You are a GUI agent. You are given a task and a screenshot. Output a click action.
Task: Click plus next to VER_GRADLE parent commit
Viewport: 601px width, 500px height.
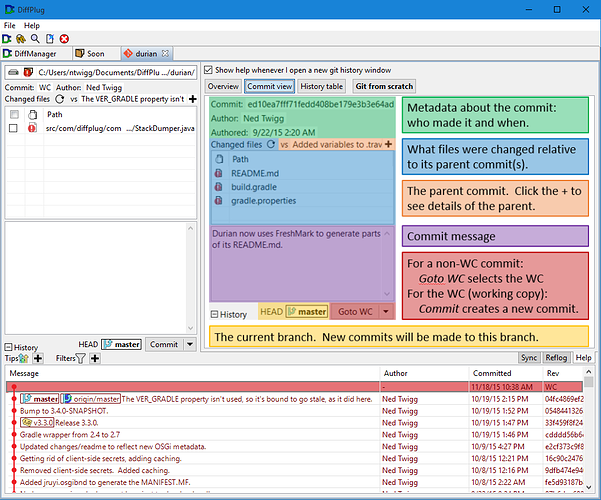[193, 99]
